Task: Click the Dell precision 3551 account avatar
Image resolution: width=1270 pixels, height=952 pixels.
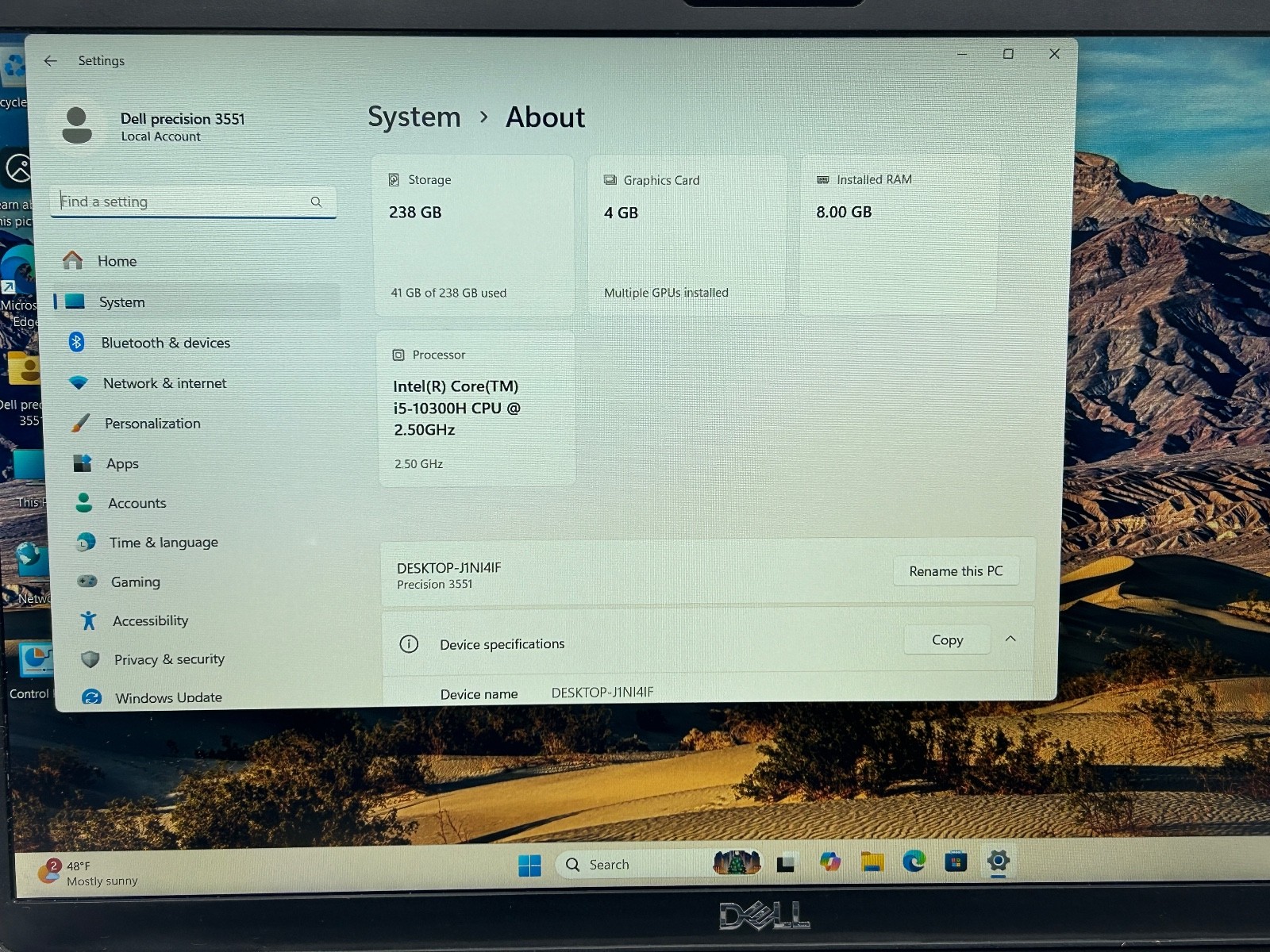Action: click(77, 126)
